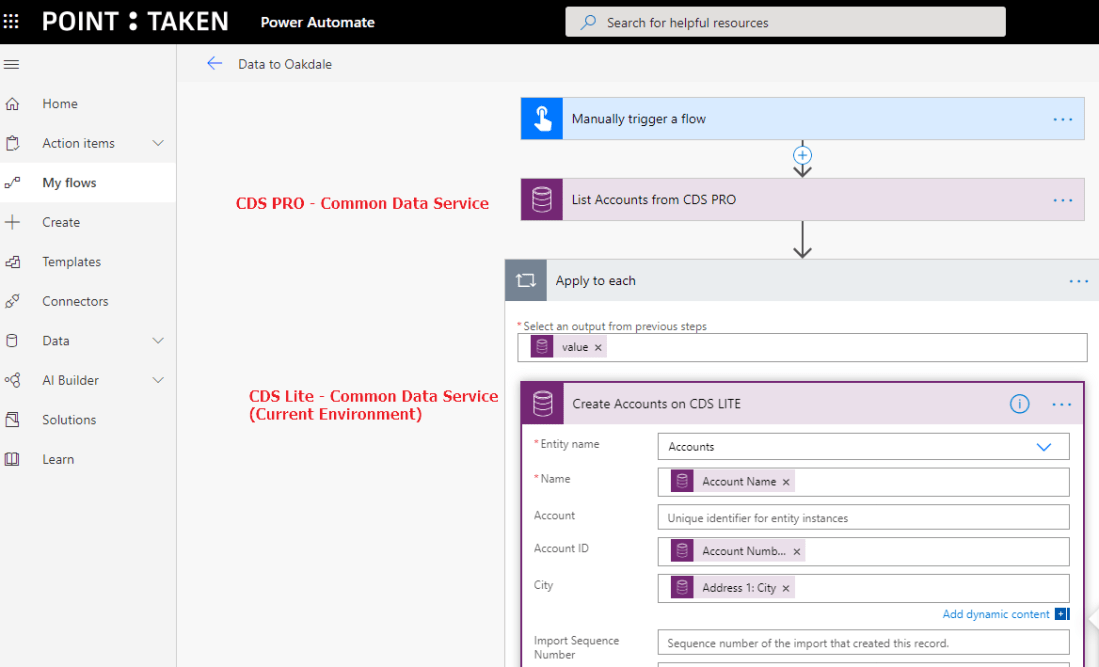Open ellipsis menu on List Accounts from CDS PRO

tap(1062, 200)
